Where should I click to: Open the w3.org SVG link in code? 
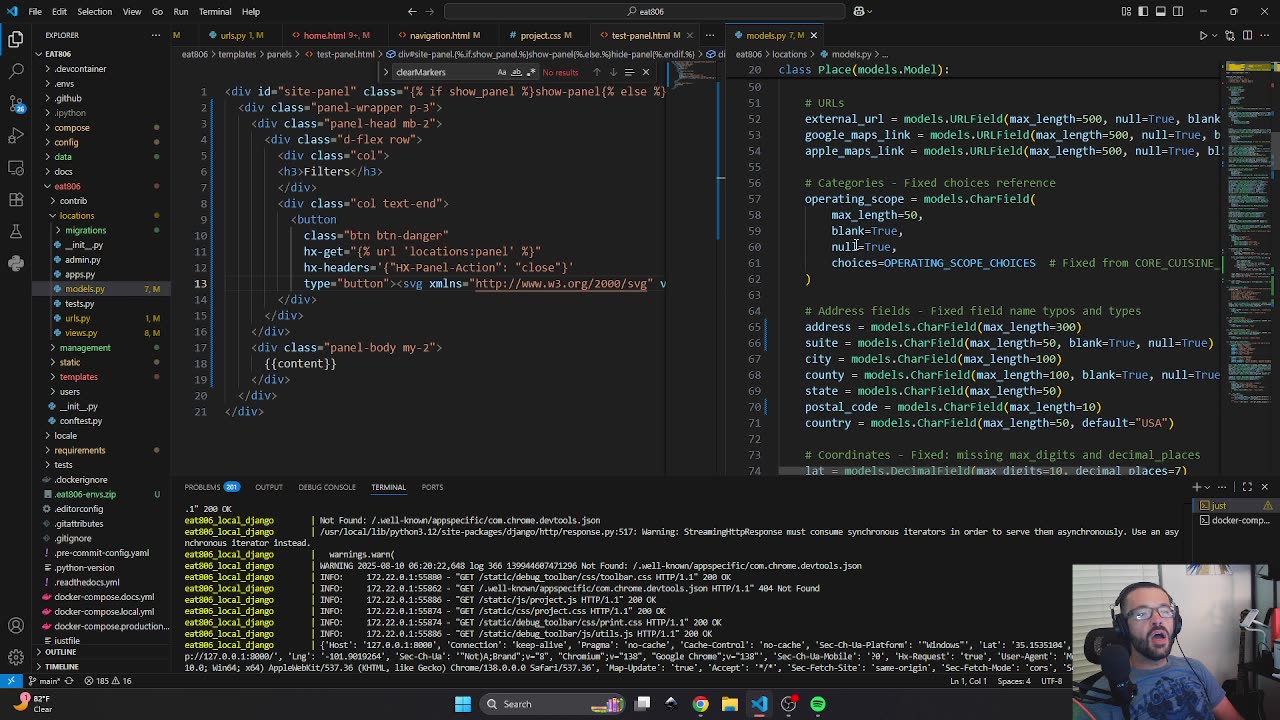click(561, 284)
